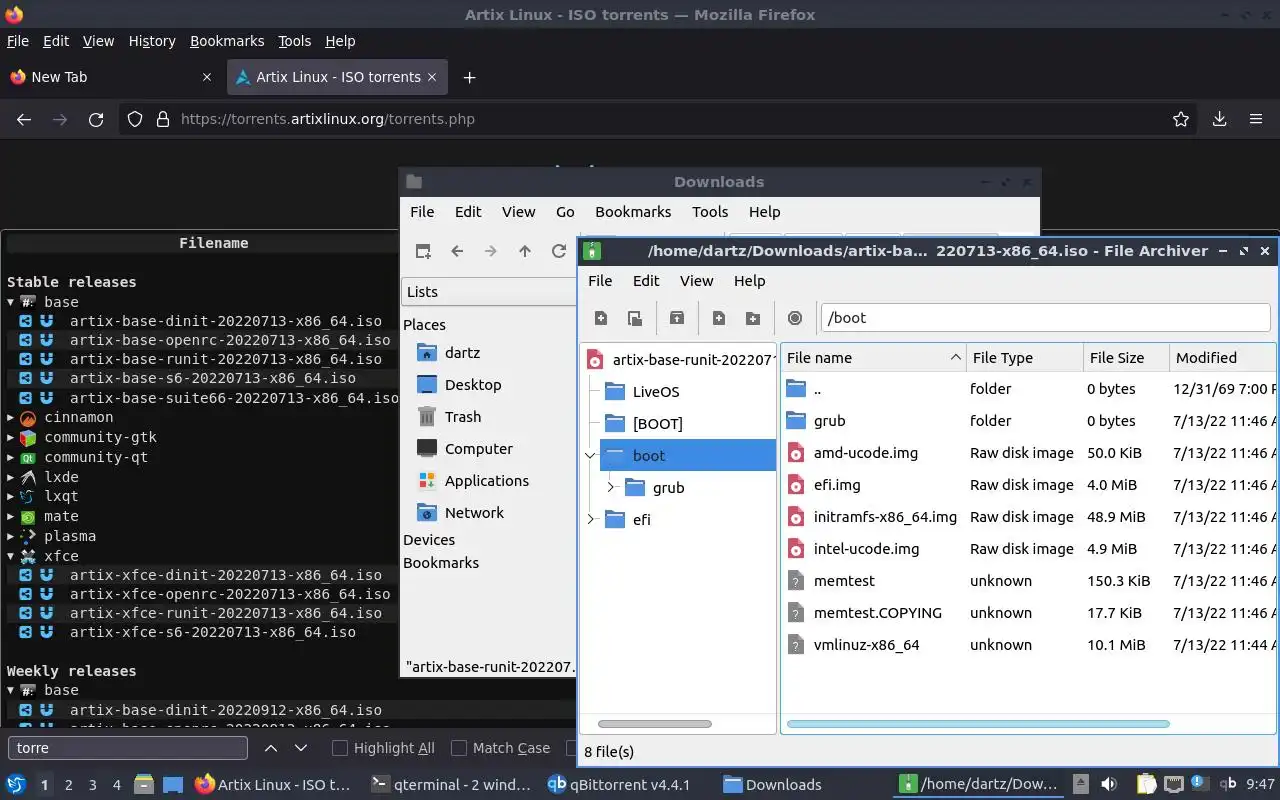Click the archive file list horizontal scrollbar
This screenshot has height=800, width=1280.
click(978, 724)
